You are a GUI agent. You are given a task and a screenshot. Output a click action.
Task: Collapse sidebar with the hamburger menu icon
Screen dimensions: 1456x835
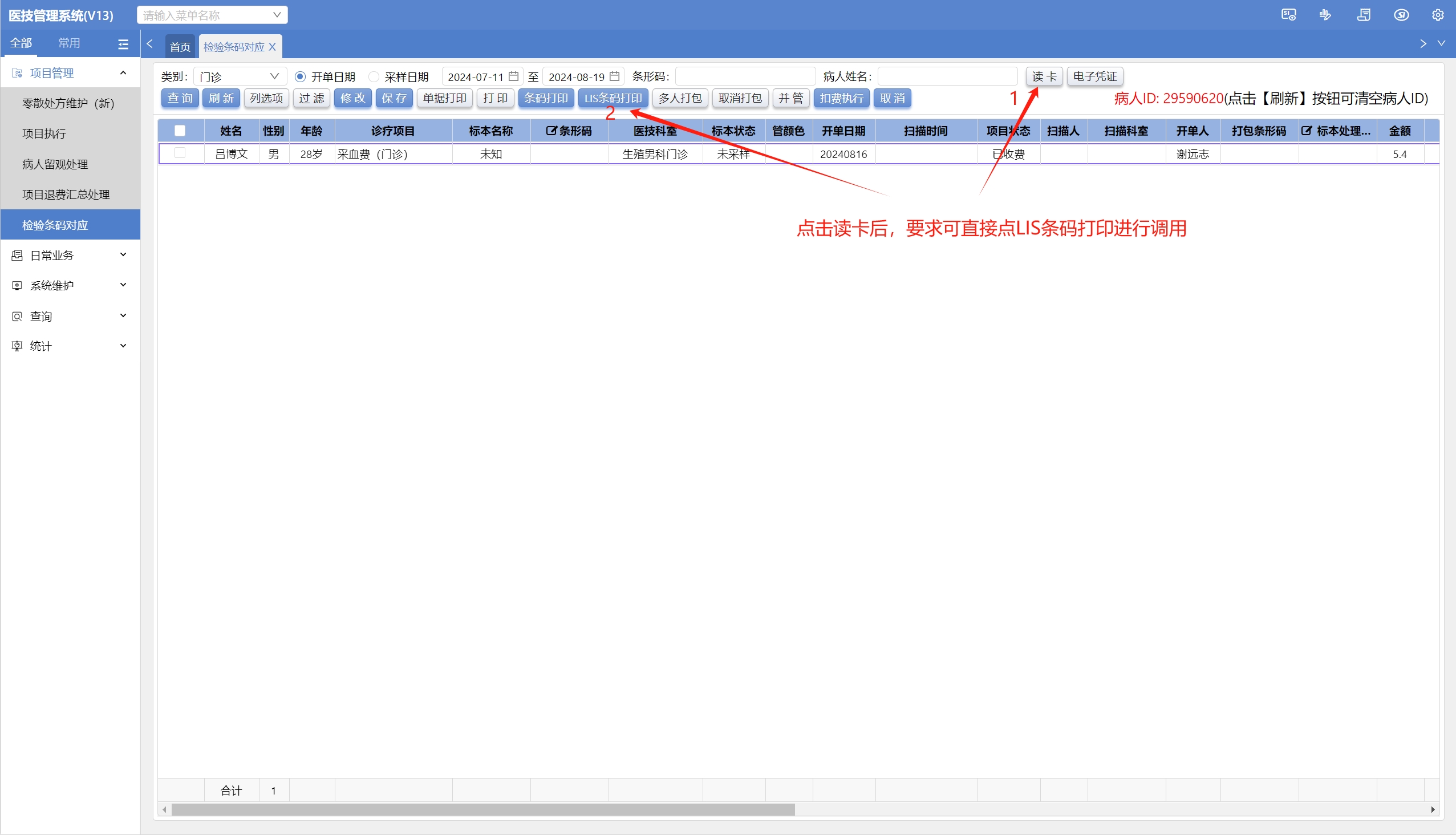tap(123, 44)
